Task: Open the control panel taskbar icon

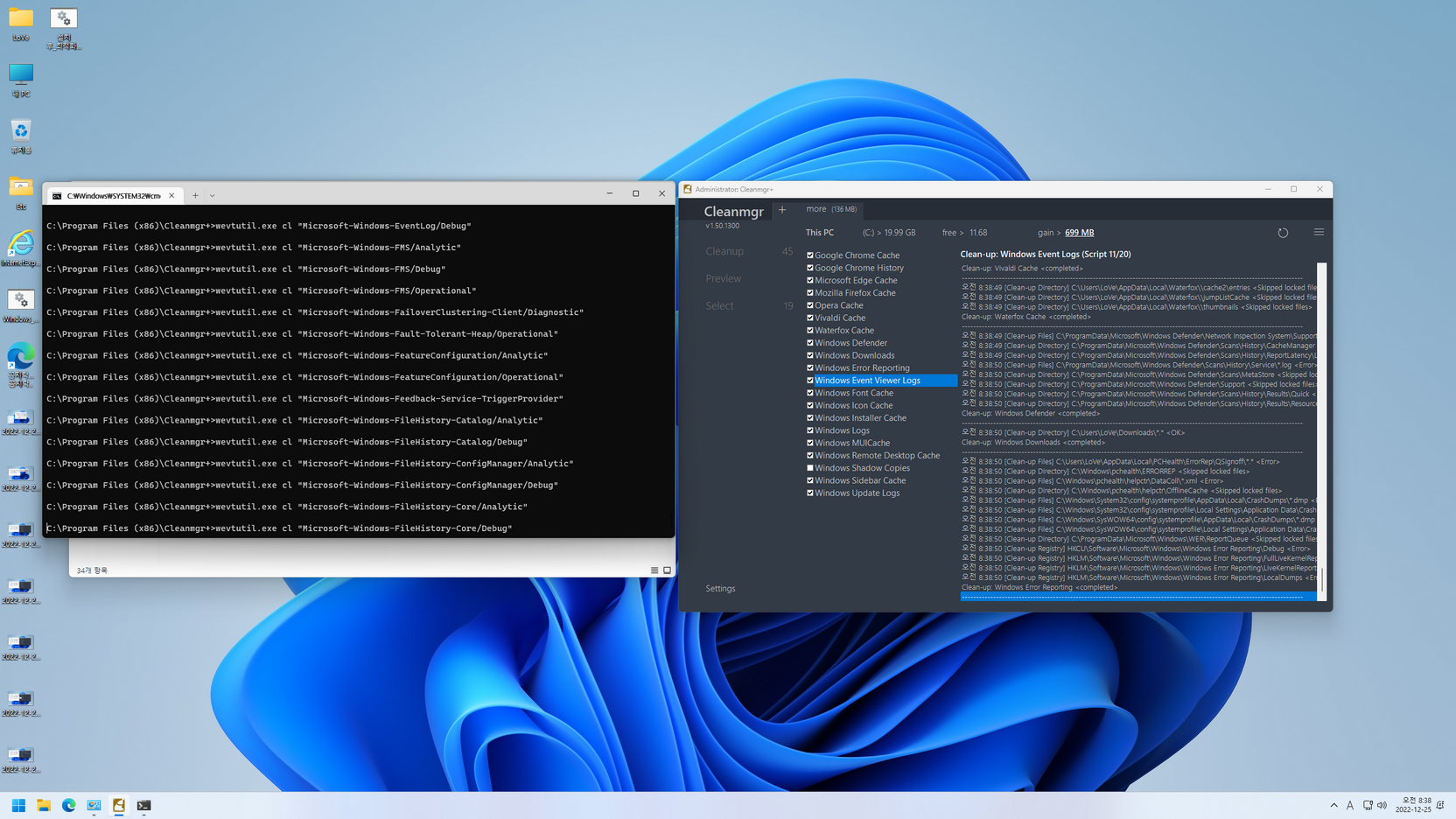Action: 94,805
